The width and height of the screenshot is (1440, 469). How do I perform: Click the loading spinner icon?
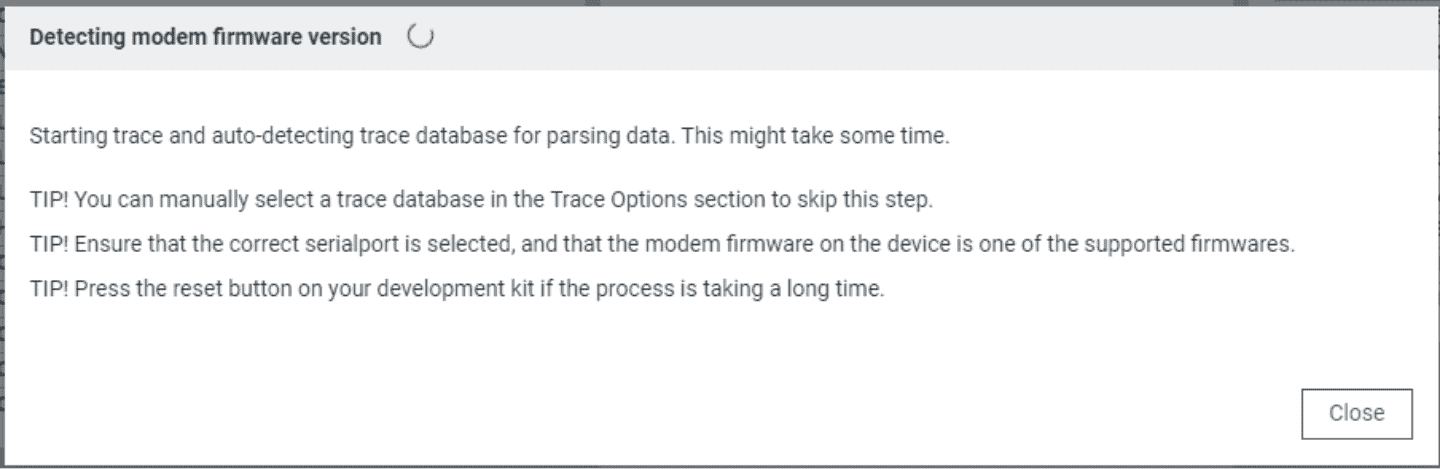point(421,37)
